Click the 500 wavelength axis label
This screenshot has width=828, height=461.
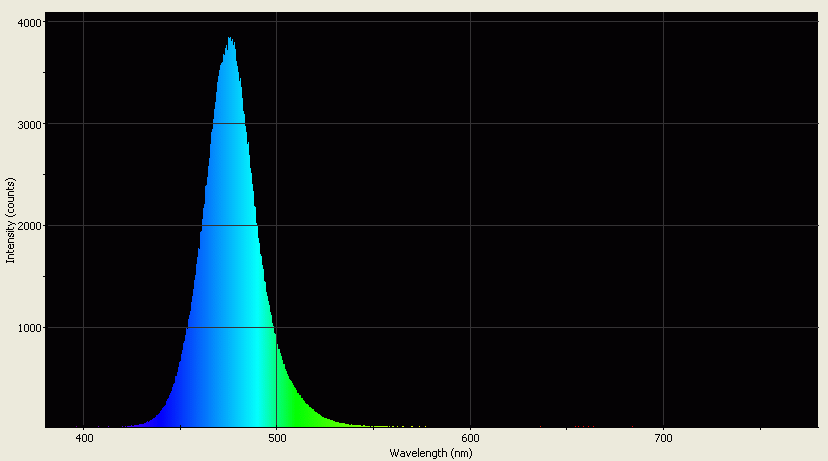277,438
